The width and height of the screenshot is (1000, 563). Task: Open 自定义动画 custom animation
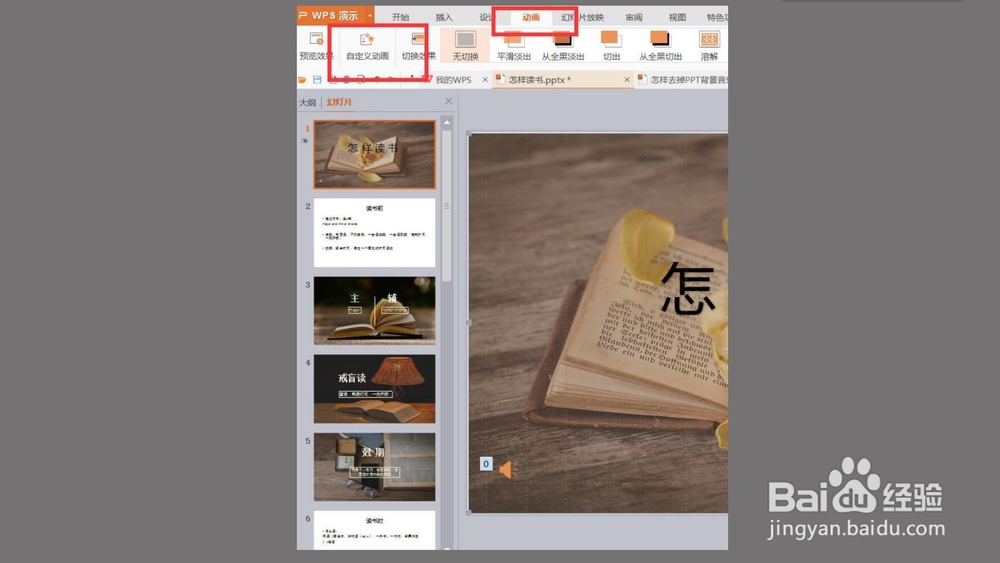coord(367,46)
